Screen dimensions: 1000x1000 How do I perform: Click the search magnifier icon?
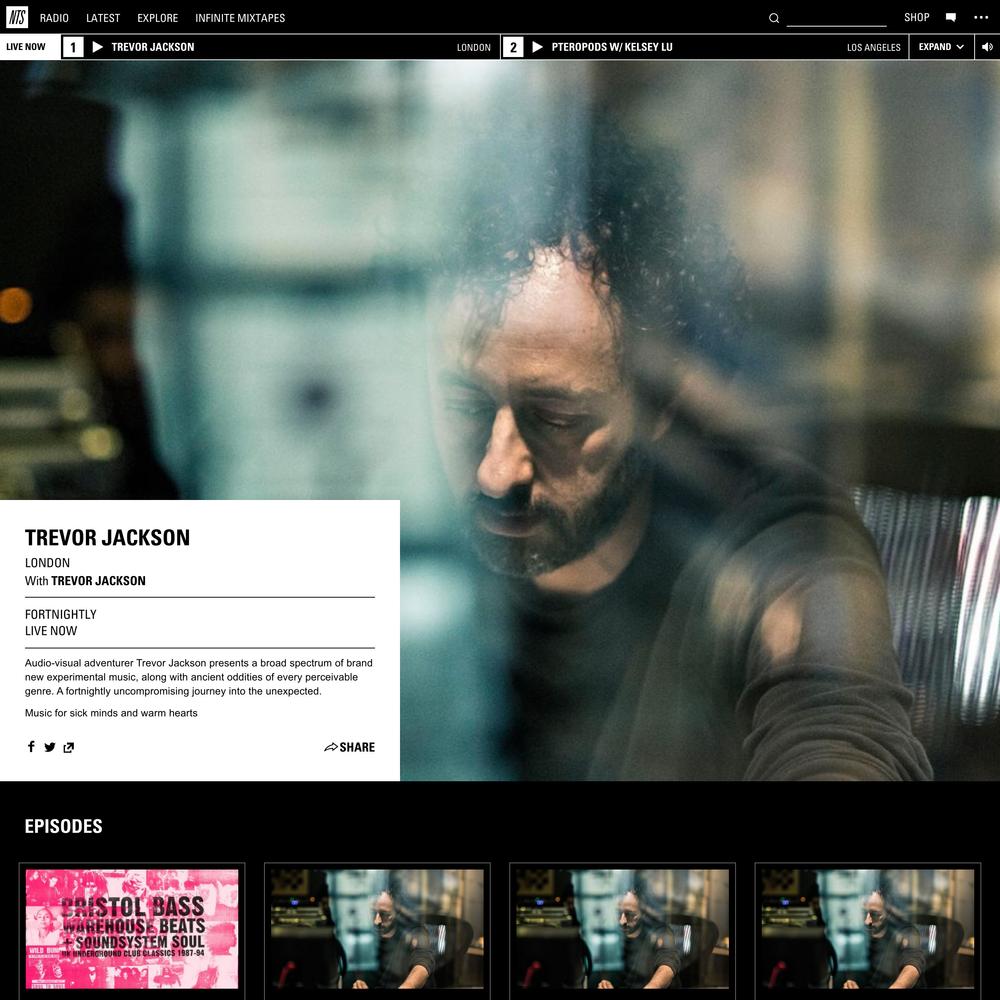774,18
